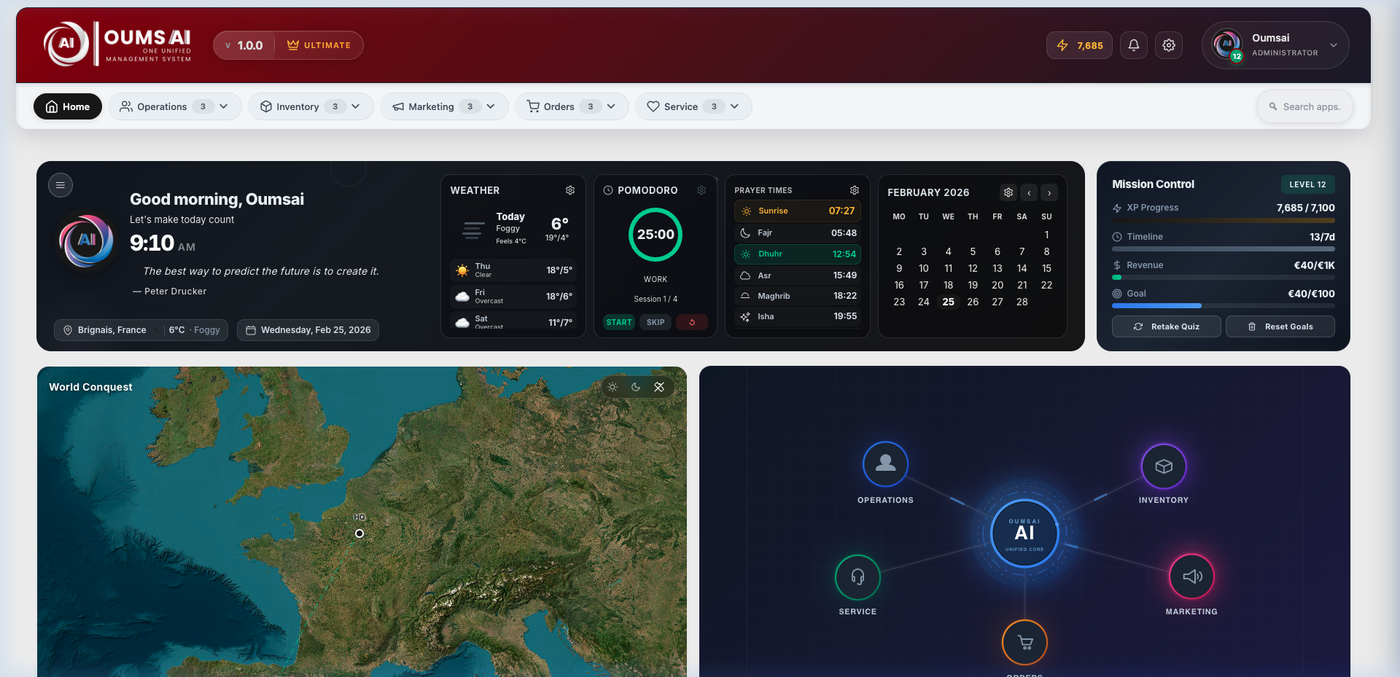Click the Dhuhr 12:54 row
Viewport: 1400px width, 677px height.
tap(797, 254)
